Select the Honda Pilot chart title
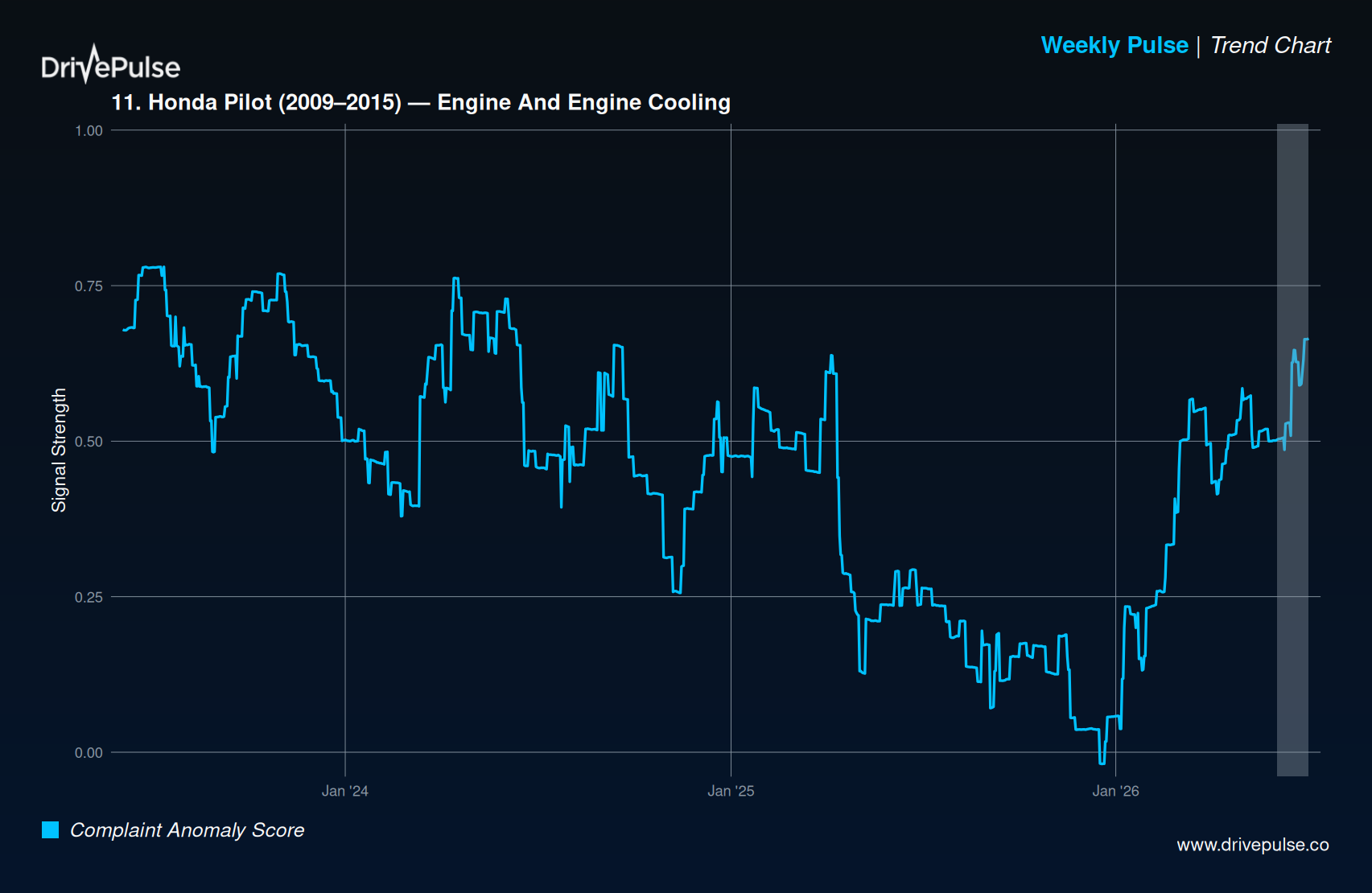 (x=421, y=102)
